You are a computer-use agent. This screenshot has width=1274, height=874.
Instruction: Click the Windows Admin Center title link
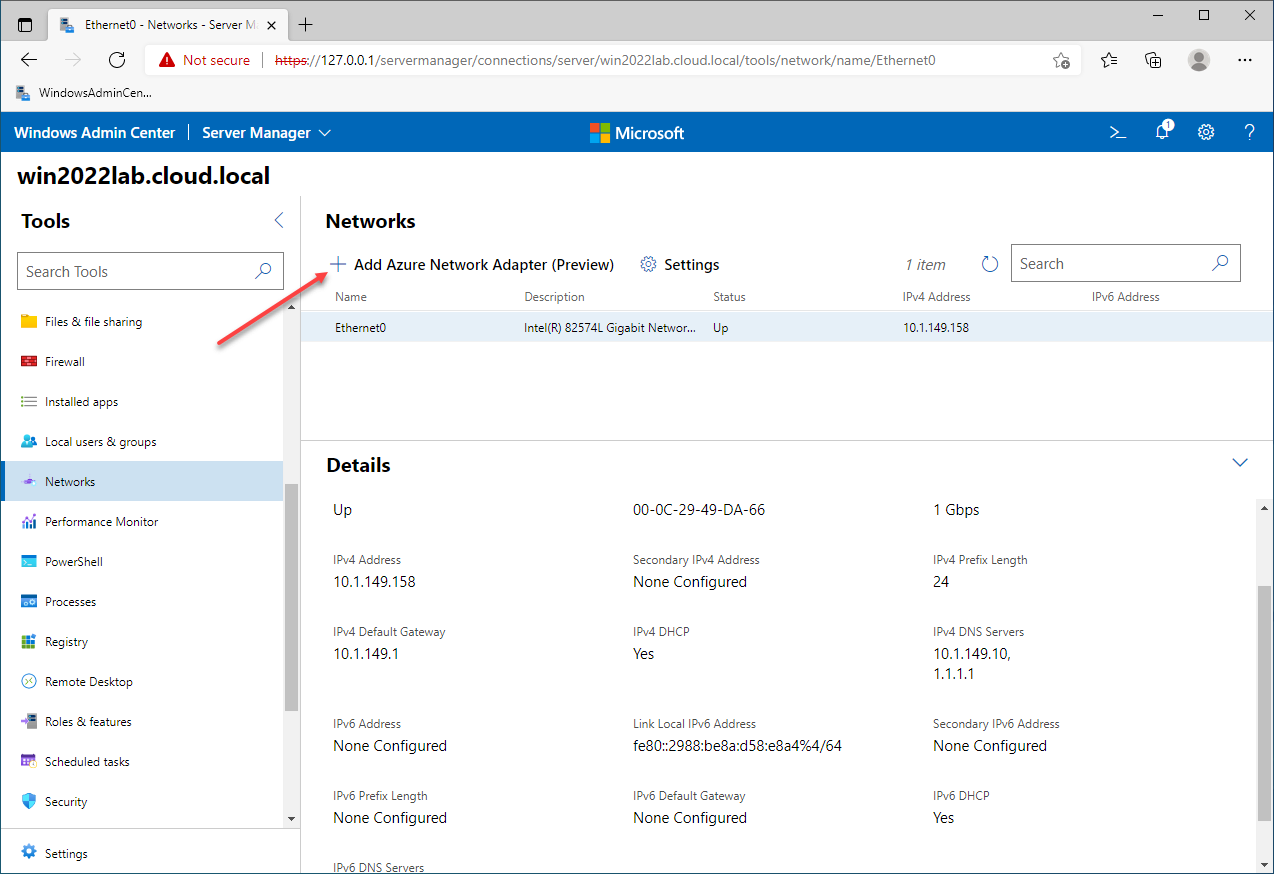95,133
